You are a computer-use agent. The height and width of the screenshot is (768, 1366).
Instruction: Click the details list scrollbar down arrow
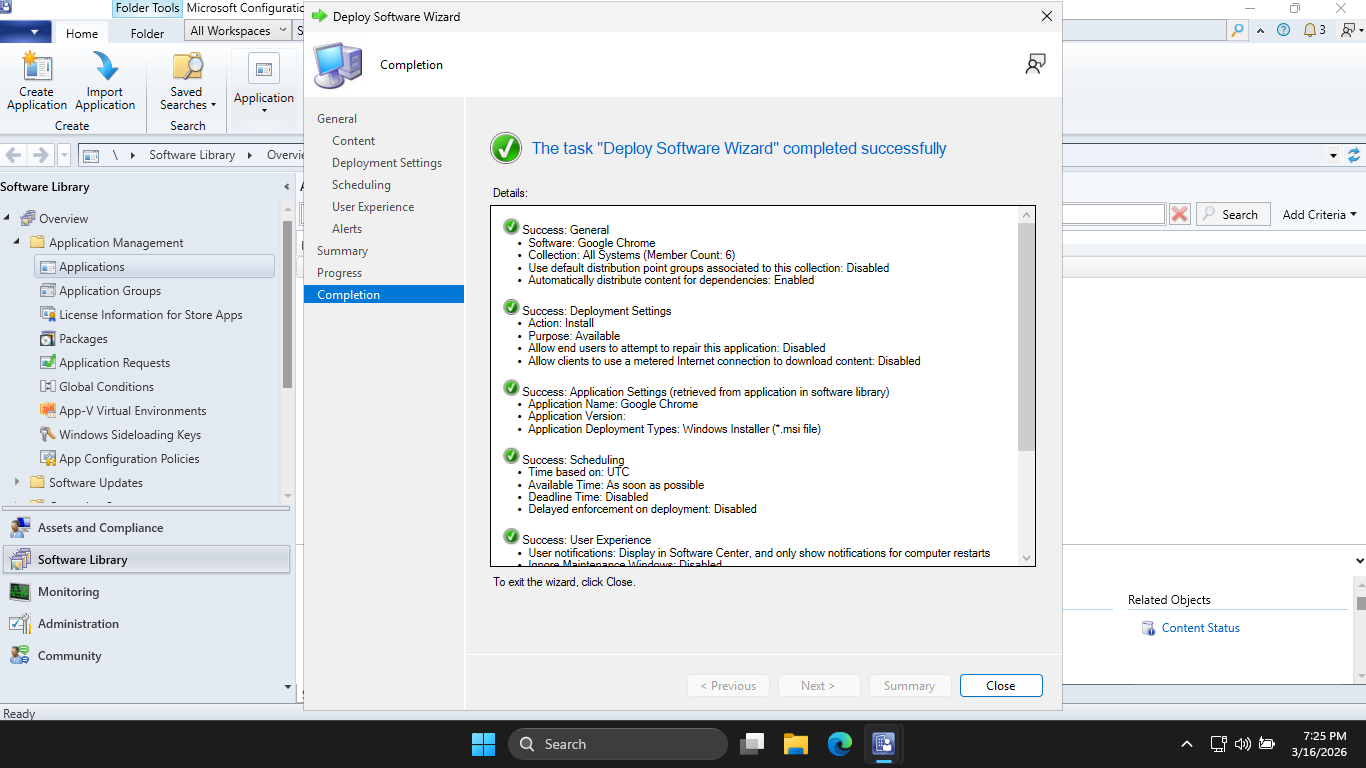(1026, 558)
